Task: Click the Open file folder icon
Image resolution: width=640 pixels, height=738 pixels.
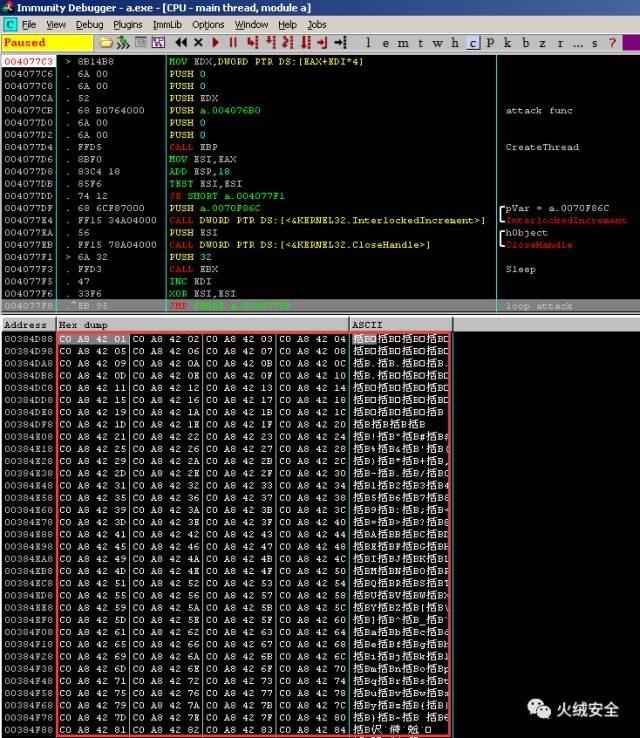Action: coord(106,43)
